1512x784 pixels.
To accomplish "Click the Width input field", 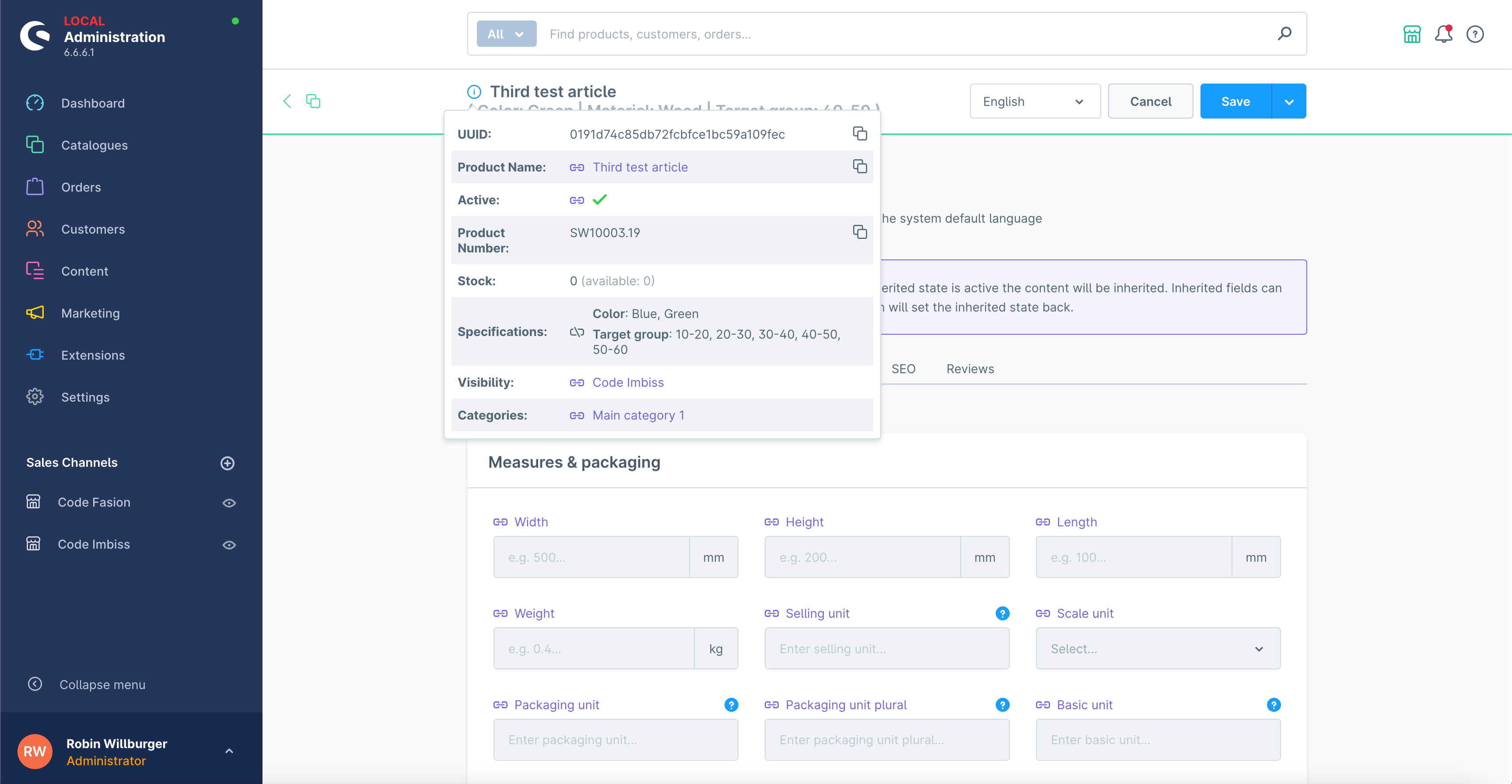I will tap(591, 557).
